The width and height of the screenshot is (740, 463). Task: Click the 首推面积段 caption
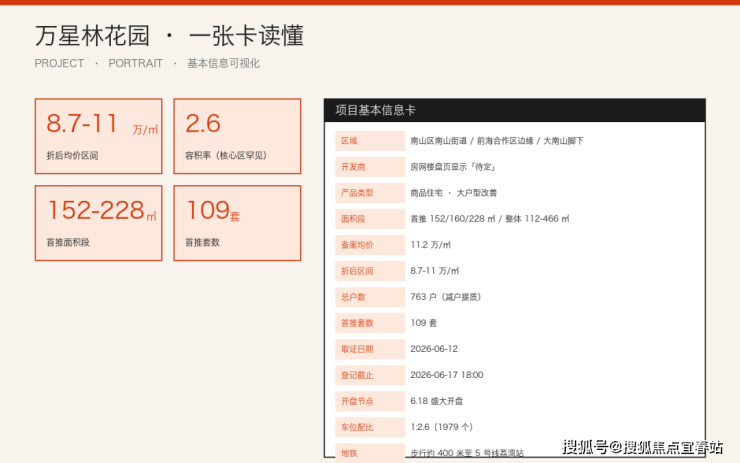[68, 242]
